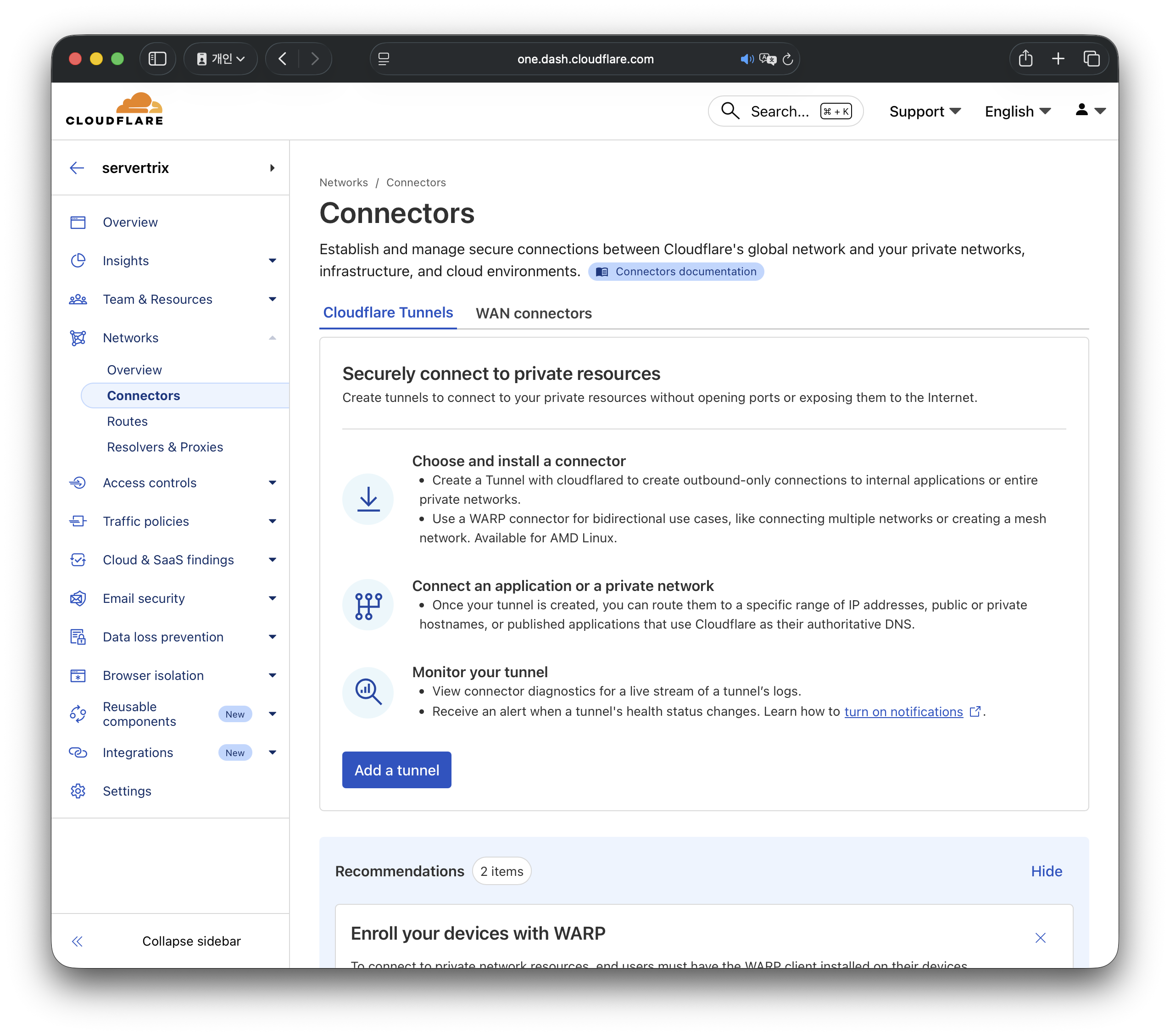Click the Safari share icon

(1025, 59)
